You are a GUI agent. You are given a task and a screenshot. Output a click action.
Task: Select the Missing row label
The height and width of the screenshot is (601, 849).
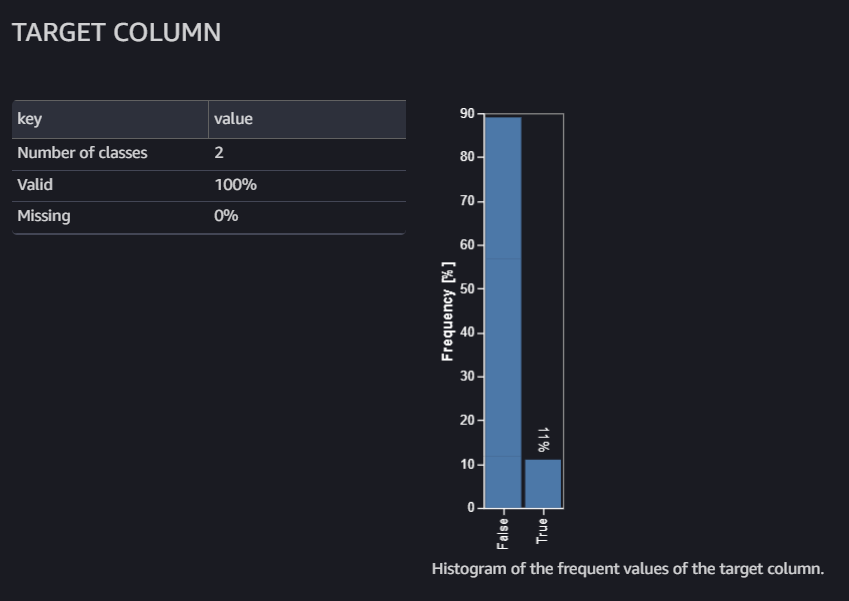pyautogui.click(x=44, y=216)
